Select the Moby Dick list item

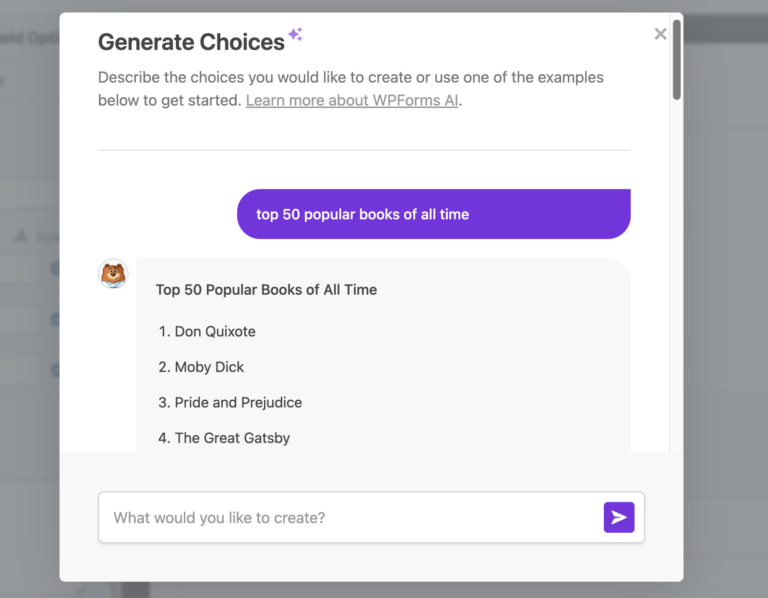(209, 367)
